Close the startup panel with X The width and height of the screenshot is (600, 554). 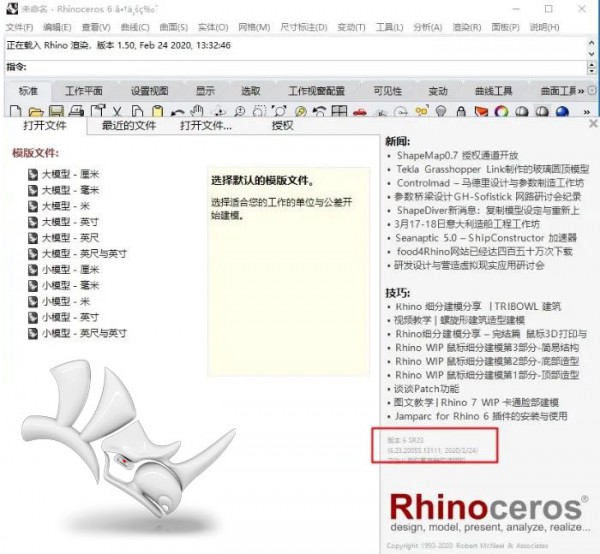click(x=593, y=124)
